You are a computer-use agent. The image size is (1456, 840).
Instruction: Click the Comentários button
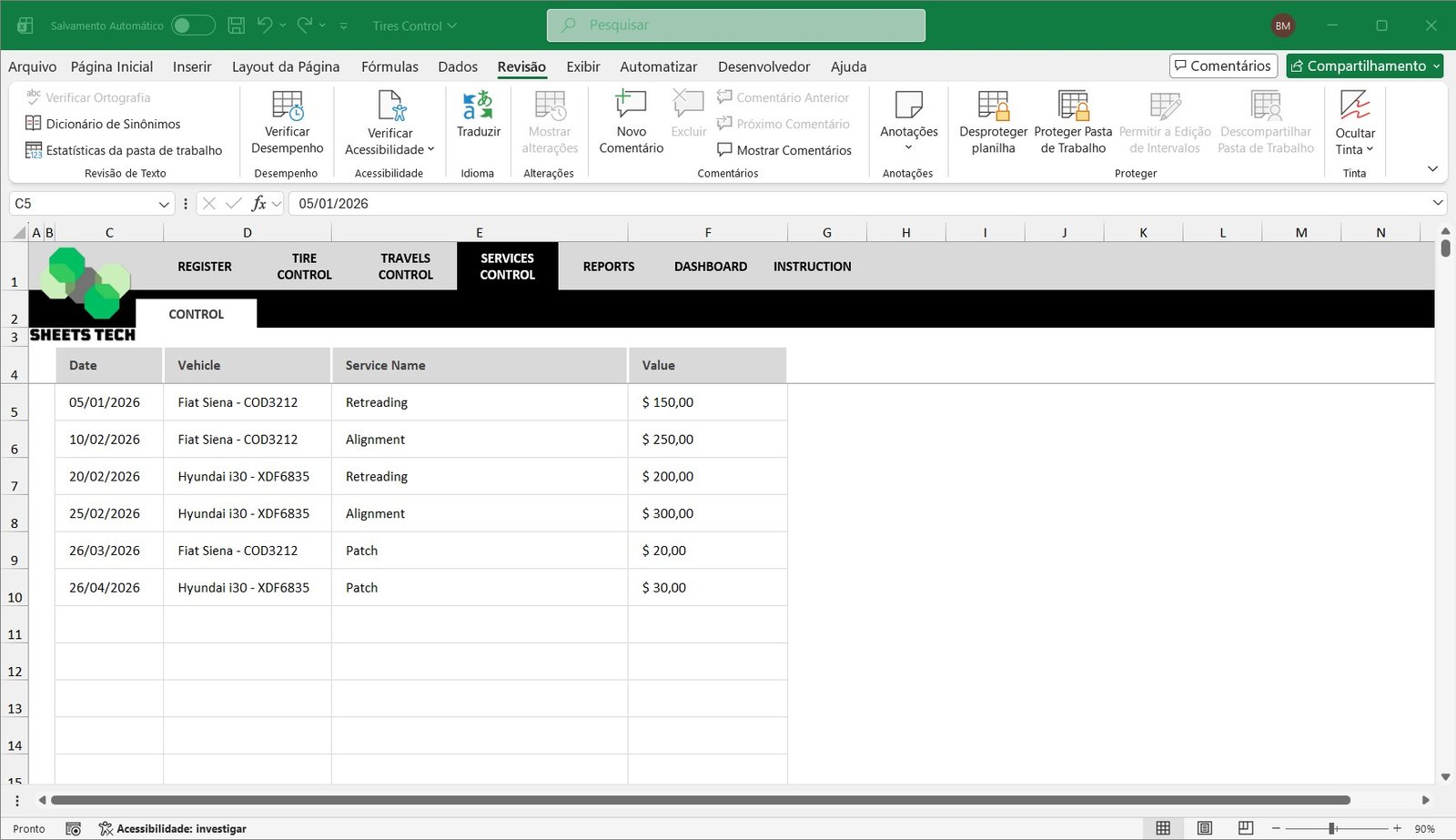(1223, 66)
